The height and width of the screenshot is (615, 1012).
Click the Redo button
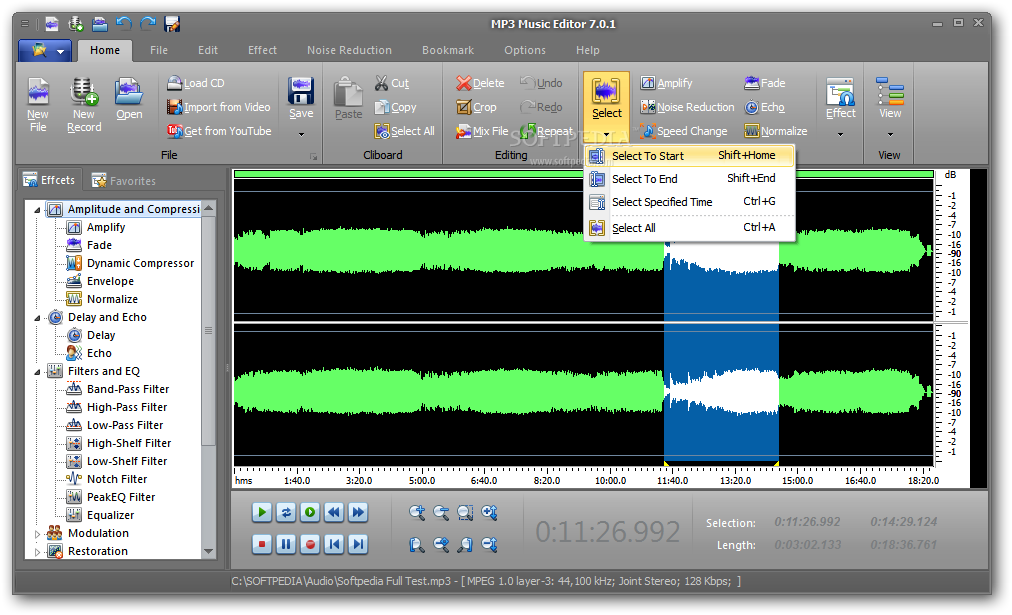pyautogui.click(x=541, y=107)
